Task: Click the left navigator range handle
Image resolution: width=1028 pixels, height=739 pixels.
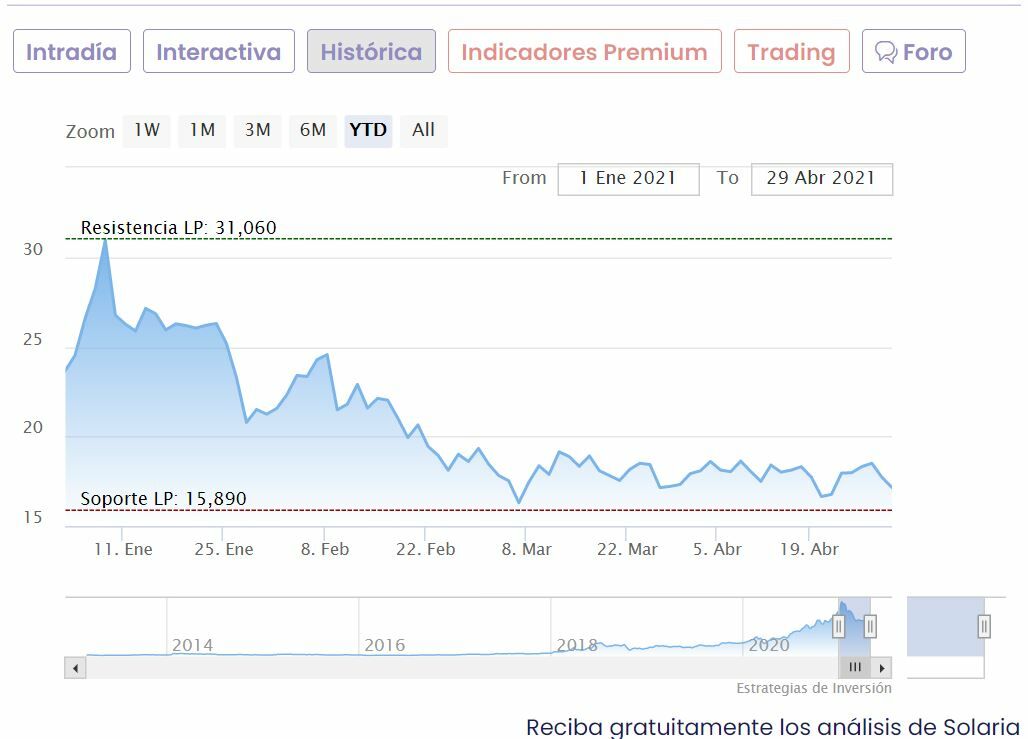Action: point(839,626)
